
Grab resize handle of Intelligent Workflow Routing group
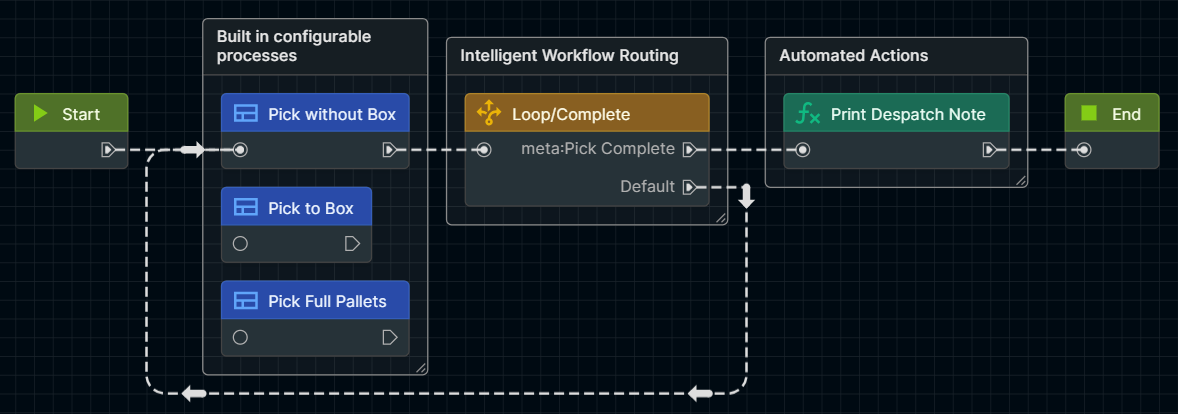click(x=720, y=218)
